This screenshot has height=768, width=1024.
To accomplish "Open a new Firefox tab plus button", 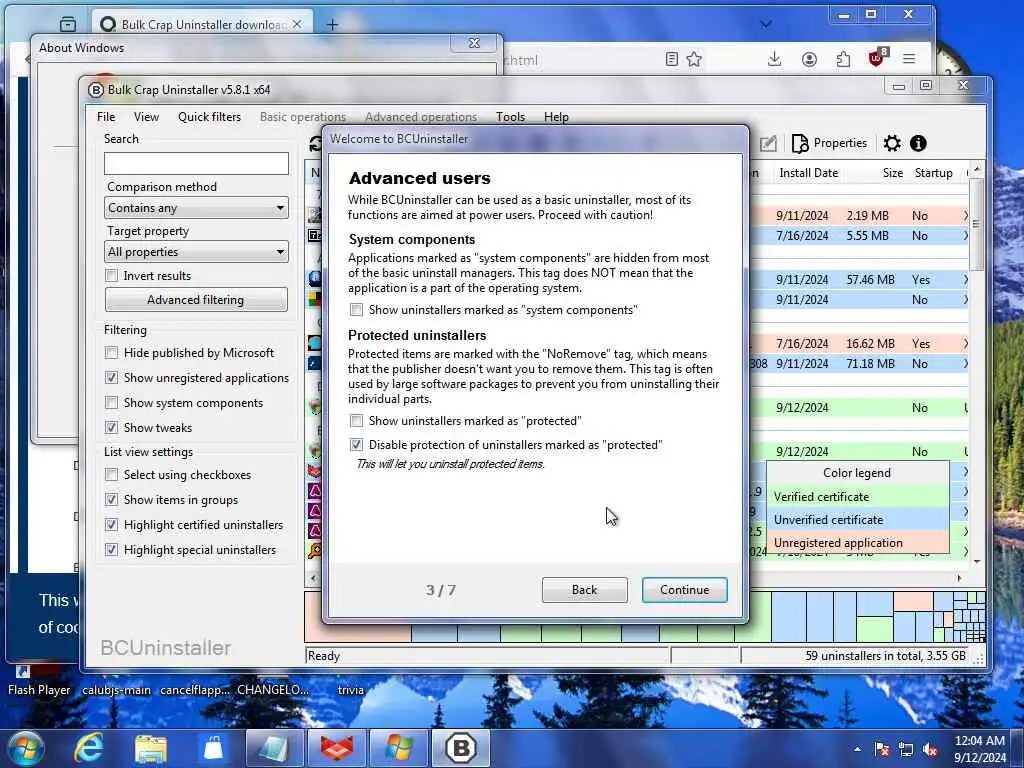I will [x=332, y=25].
